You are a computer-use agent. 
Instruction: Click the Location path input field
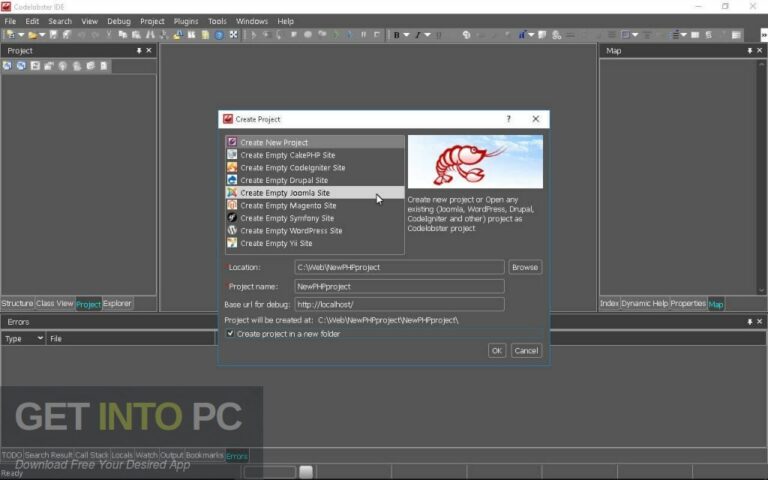pos(399,267)
